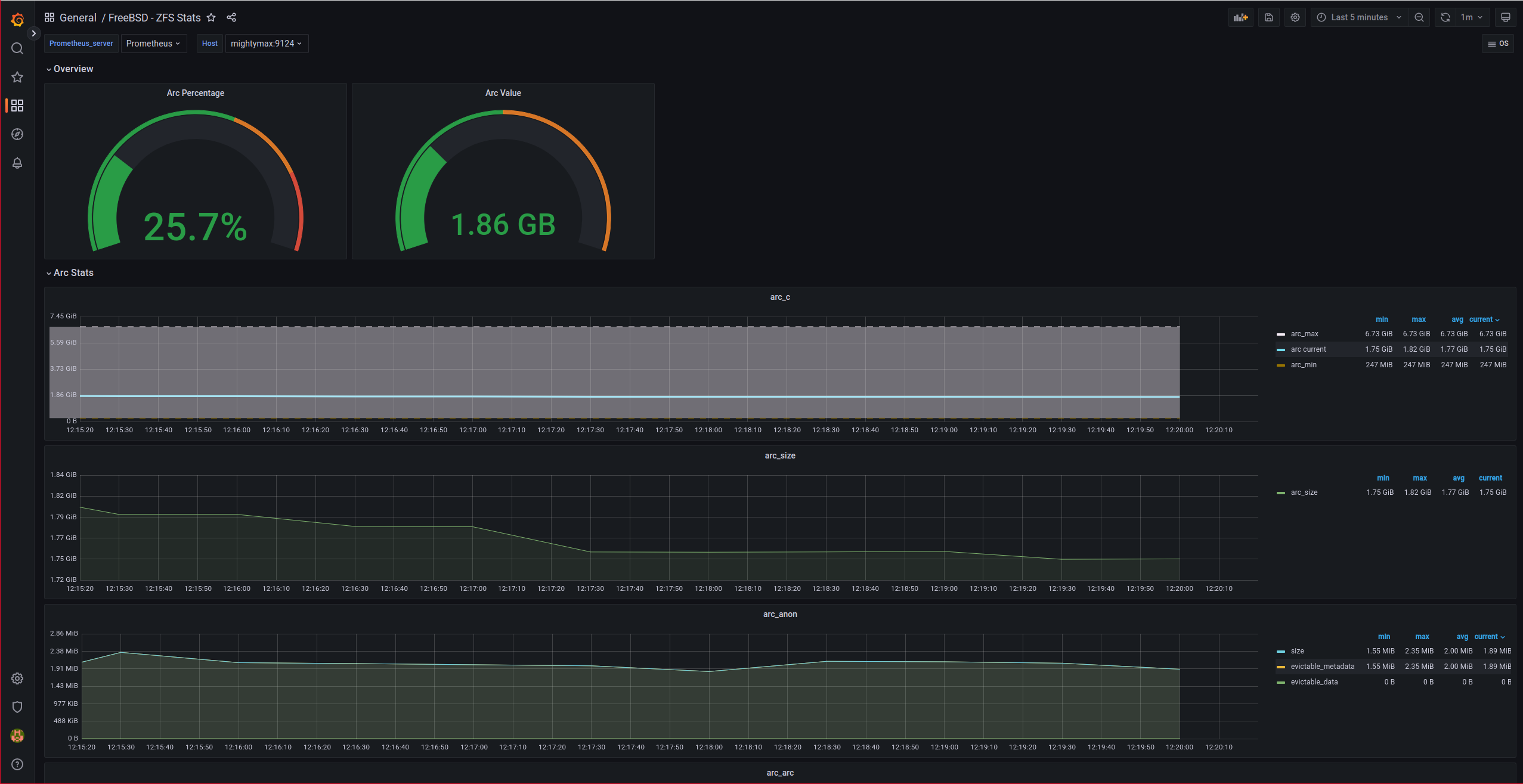
Task: Toggle evictable_metadata series visibility
Action: (1322, 667)
